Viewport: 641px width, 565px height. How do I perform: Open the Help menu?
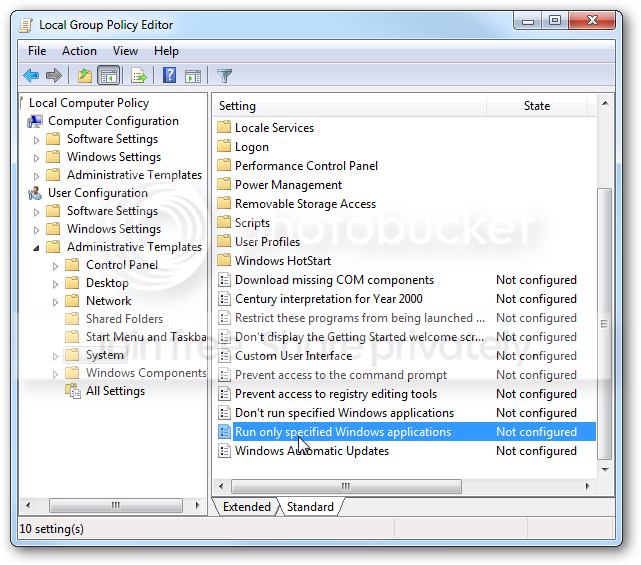(166, 51)
